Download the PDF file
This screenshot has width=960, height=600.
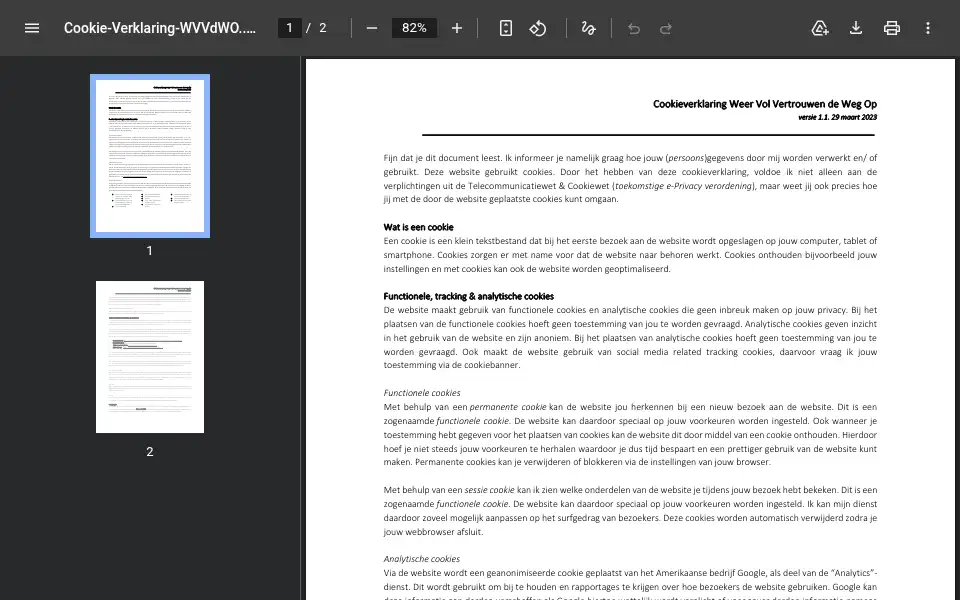click(856, 28)
